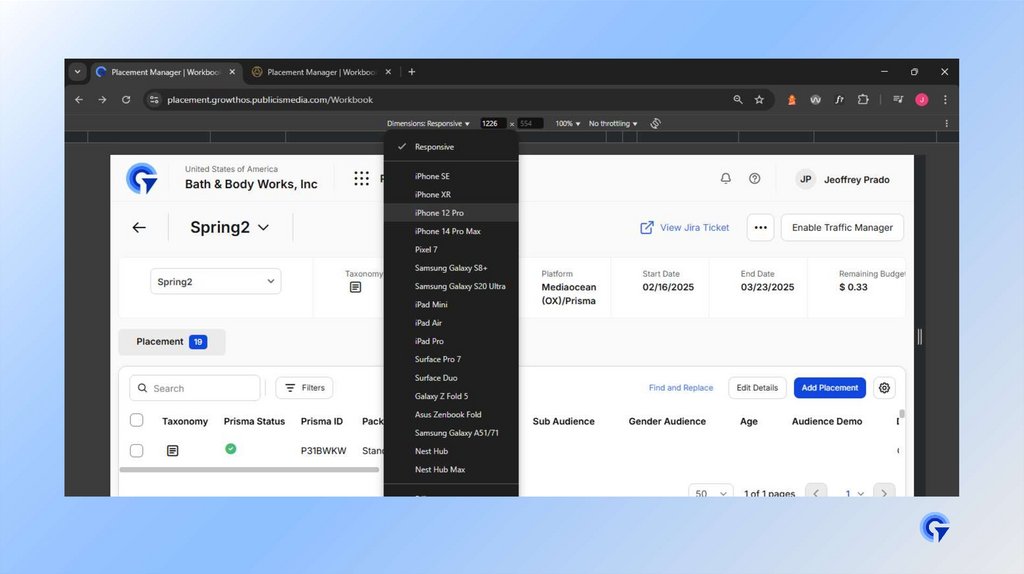Open the 100% zoom dropdown in DevTools

tap(568, 123)
